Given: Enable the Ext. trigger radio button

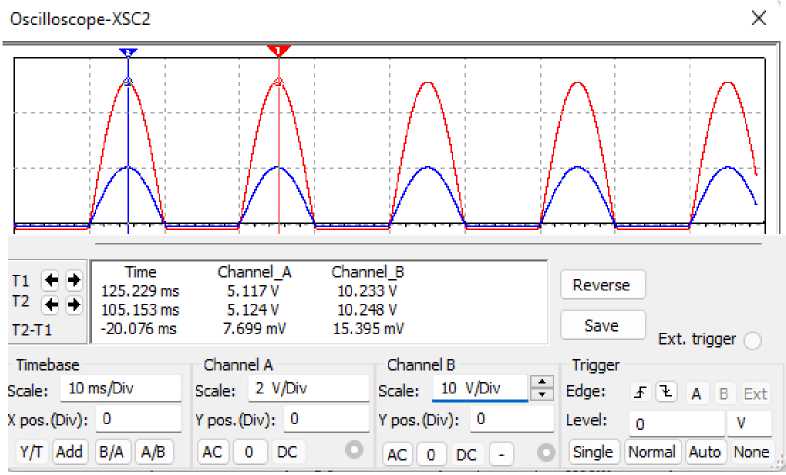Looking at the screenshot, I should (752, 341).
